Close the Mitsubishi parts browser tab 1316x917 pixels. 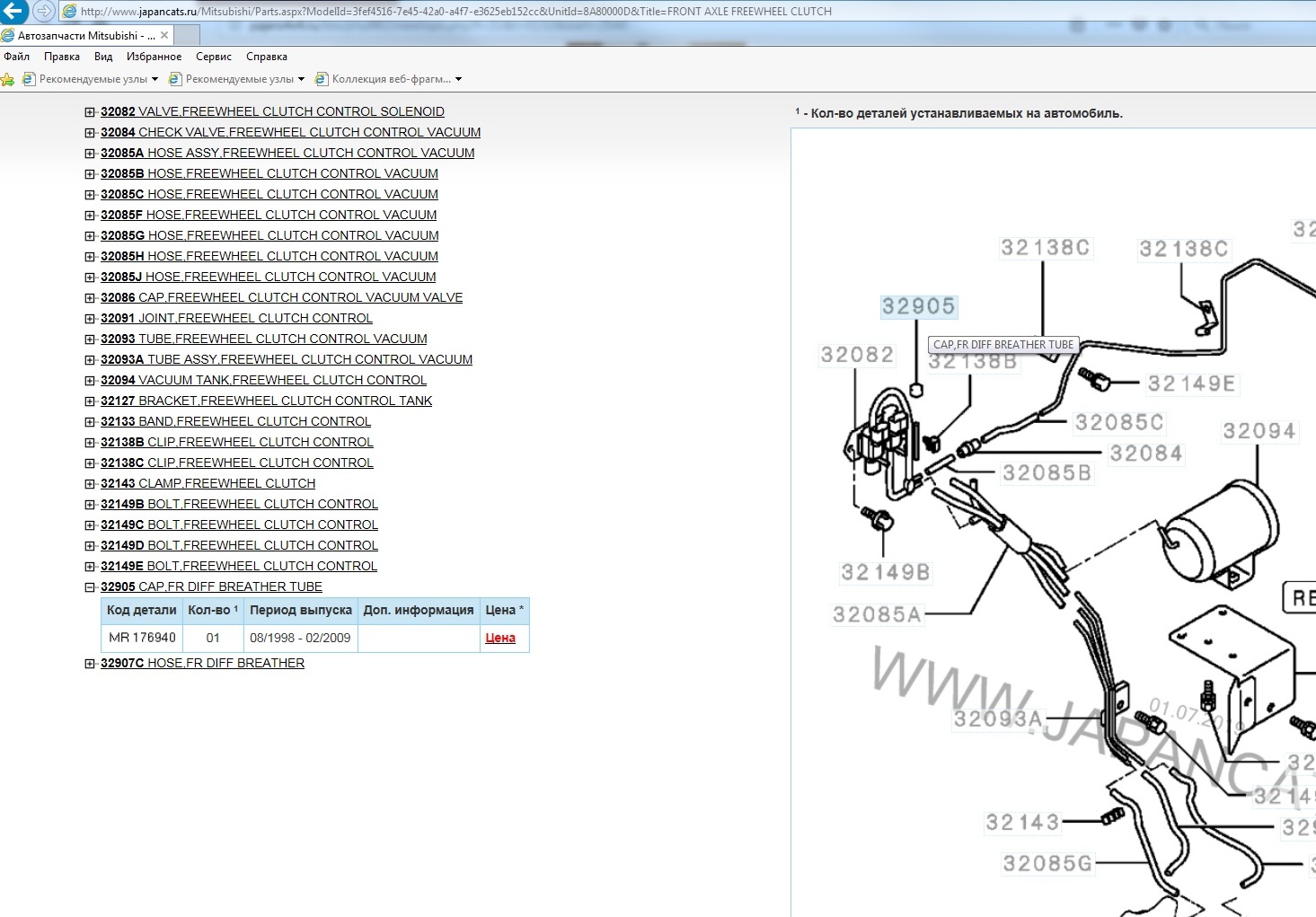(163, 36)
